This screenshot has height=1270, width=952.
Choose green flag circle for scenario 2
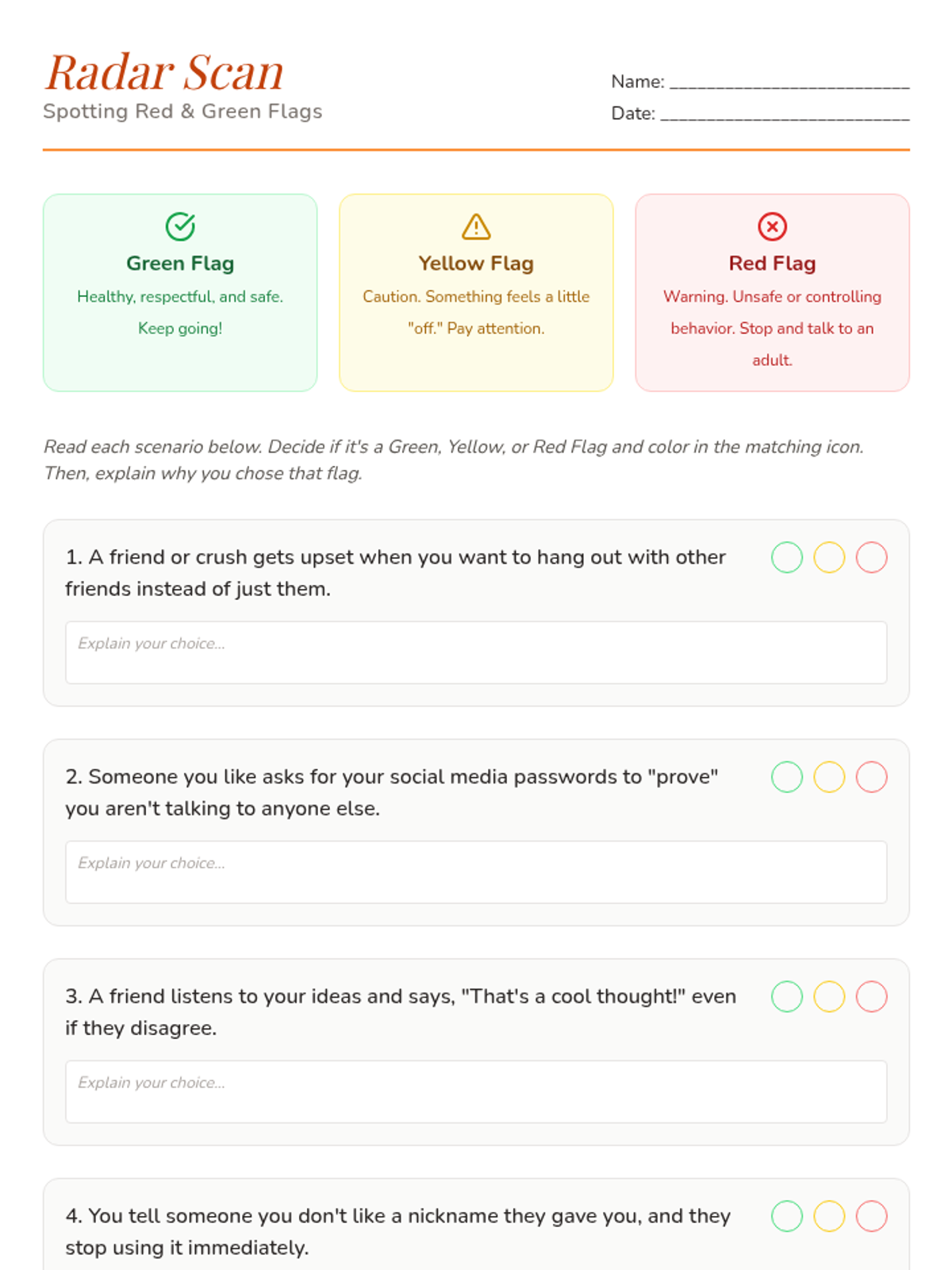pyautogui.click(x=787, y=777)
